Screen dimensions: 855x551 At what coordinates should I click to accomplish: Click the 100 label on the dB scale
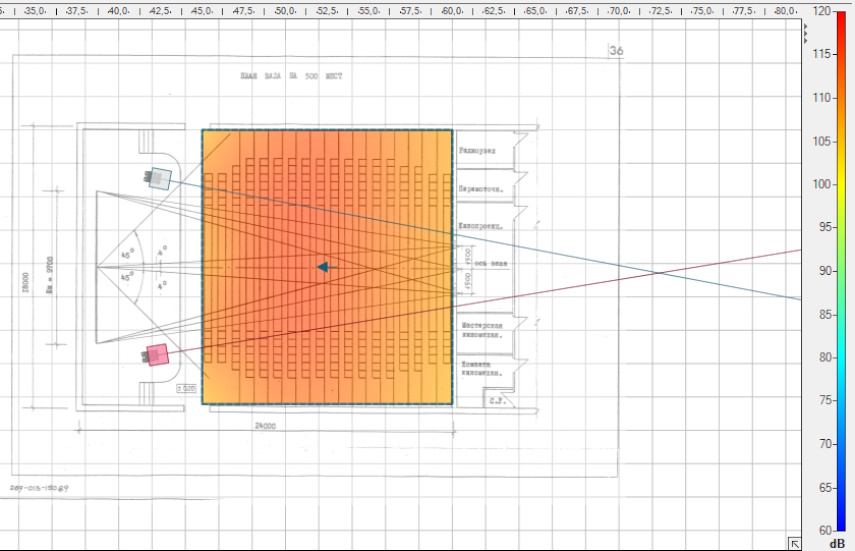coord(822,184)
